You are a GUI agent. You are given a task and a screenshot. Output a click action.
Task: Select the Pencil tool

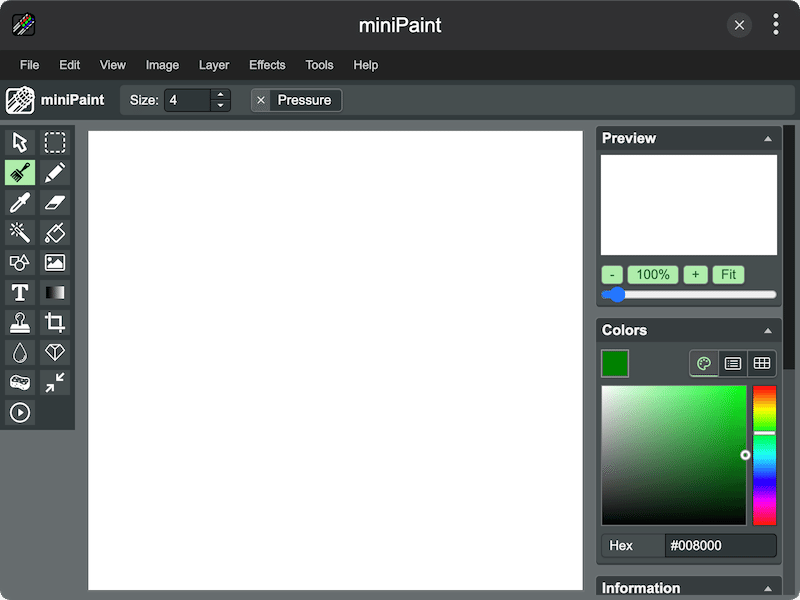click(x=55, y=172)
